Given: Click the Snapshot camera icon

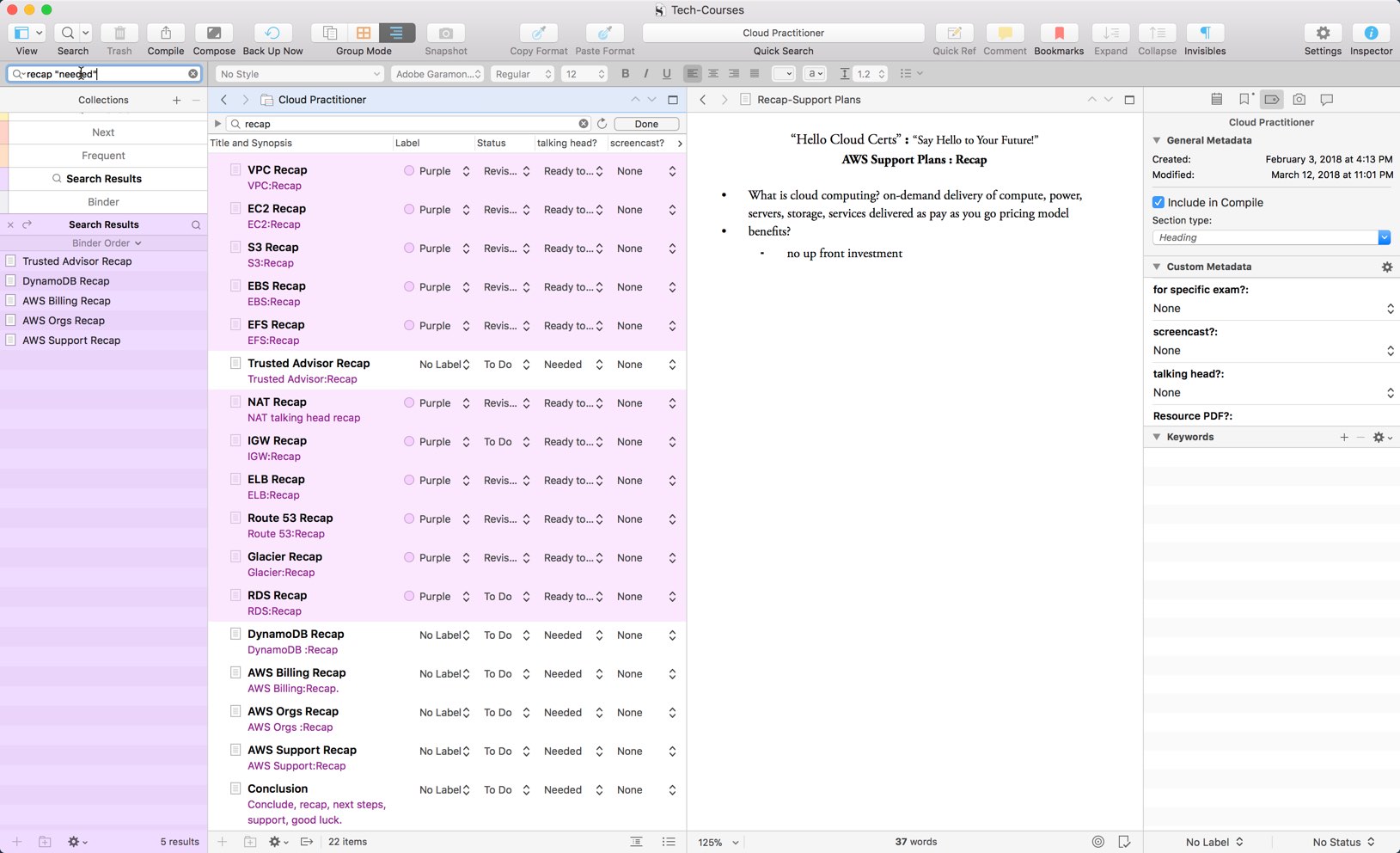Looking at the screenshot, I should [x=445, y=34].
